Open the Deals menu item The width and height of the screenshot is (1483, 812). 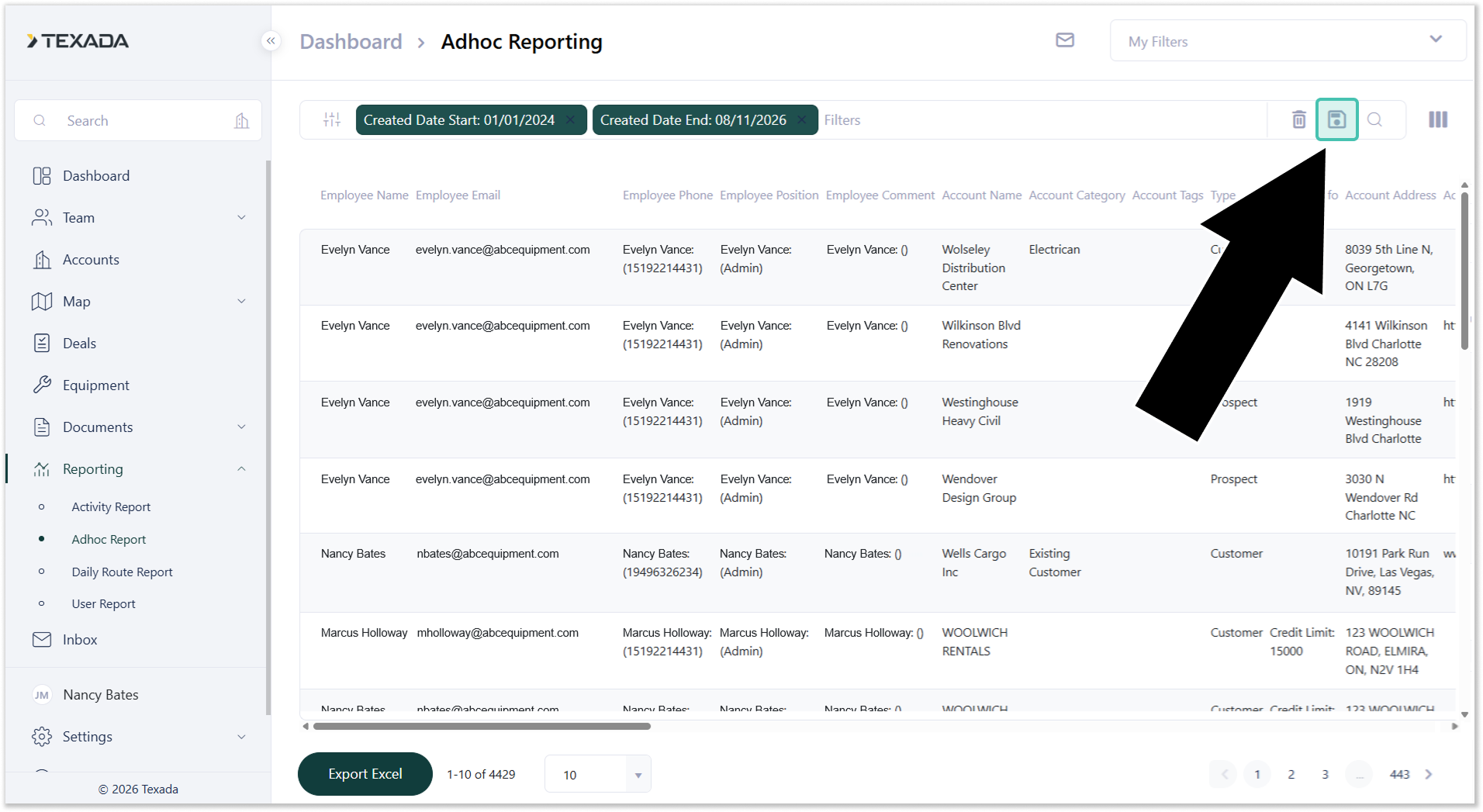tap(79, 344)
